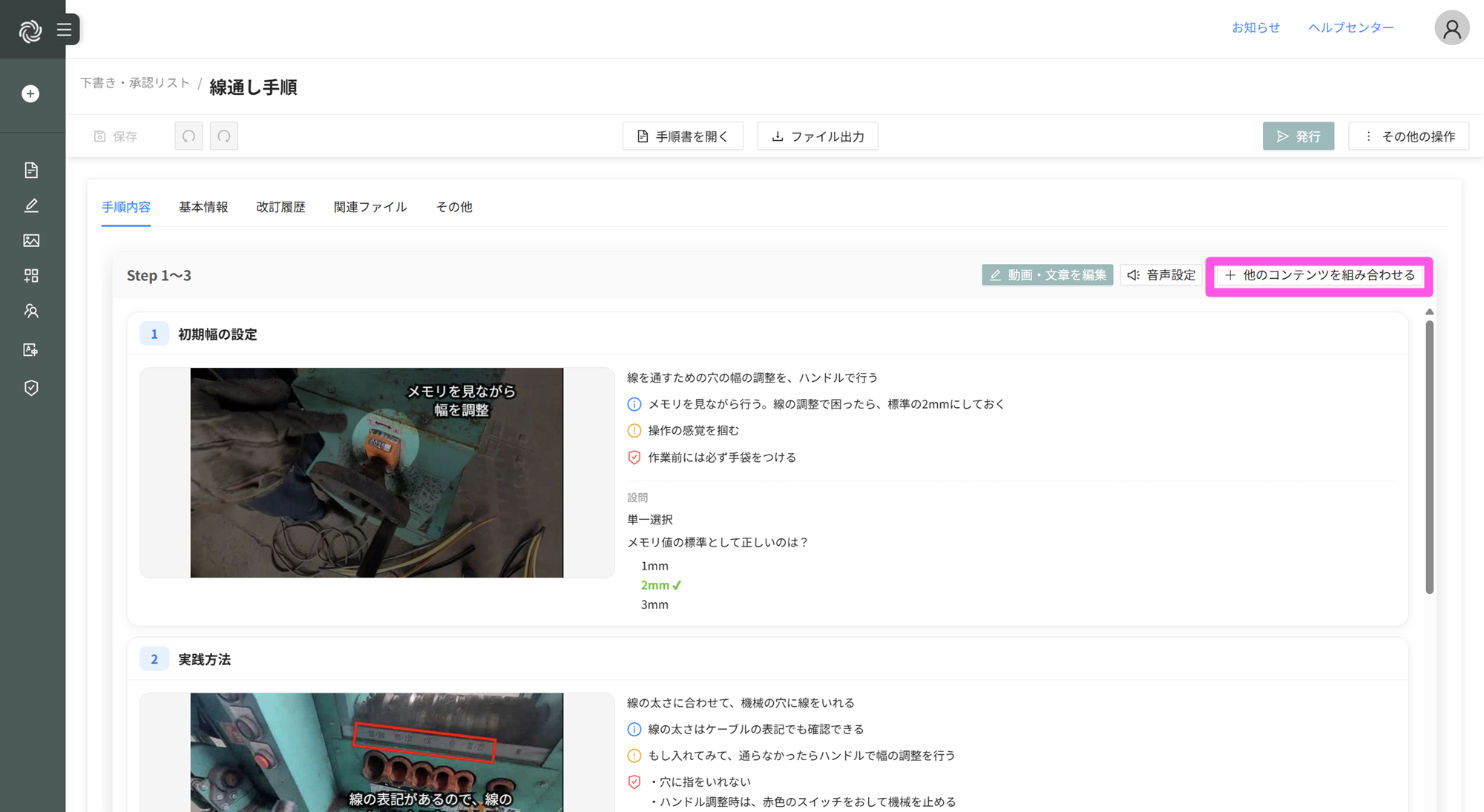Open the image gallery sidebar icon
Viewport: 1484px width, 812px height.
(x=31, y=240)
